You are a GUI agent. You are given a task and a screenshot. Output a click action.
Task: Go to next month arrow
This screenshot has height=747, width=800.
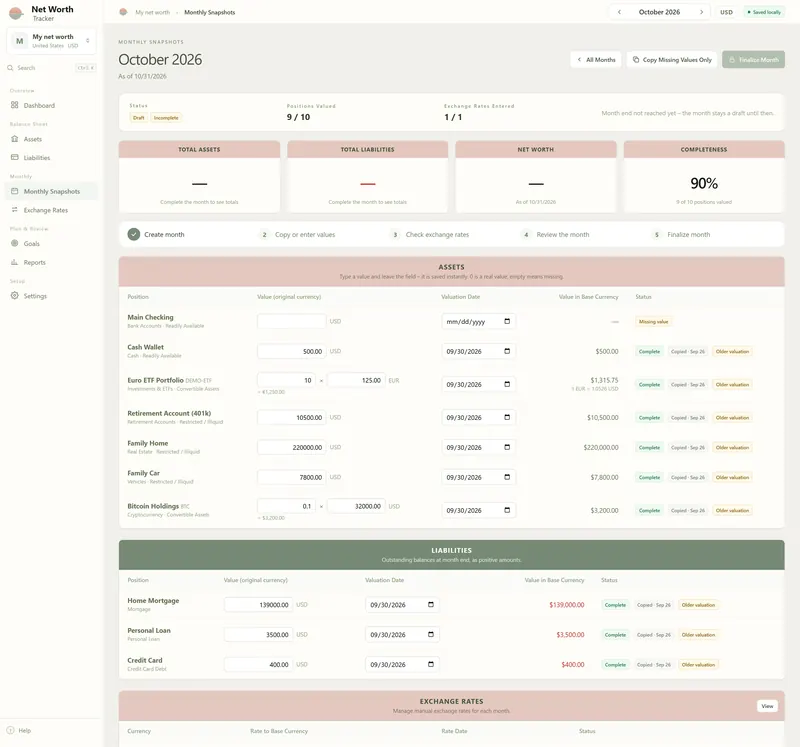click(x=702, y=12)
